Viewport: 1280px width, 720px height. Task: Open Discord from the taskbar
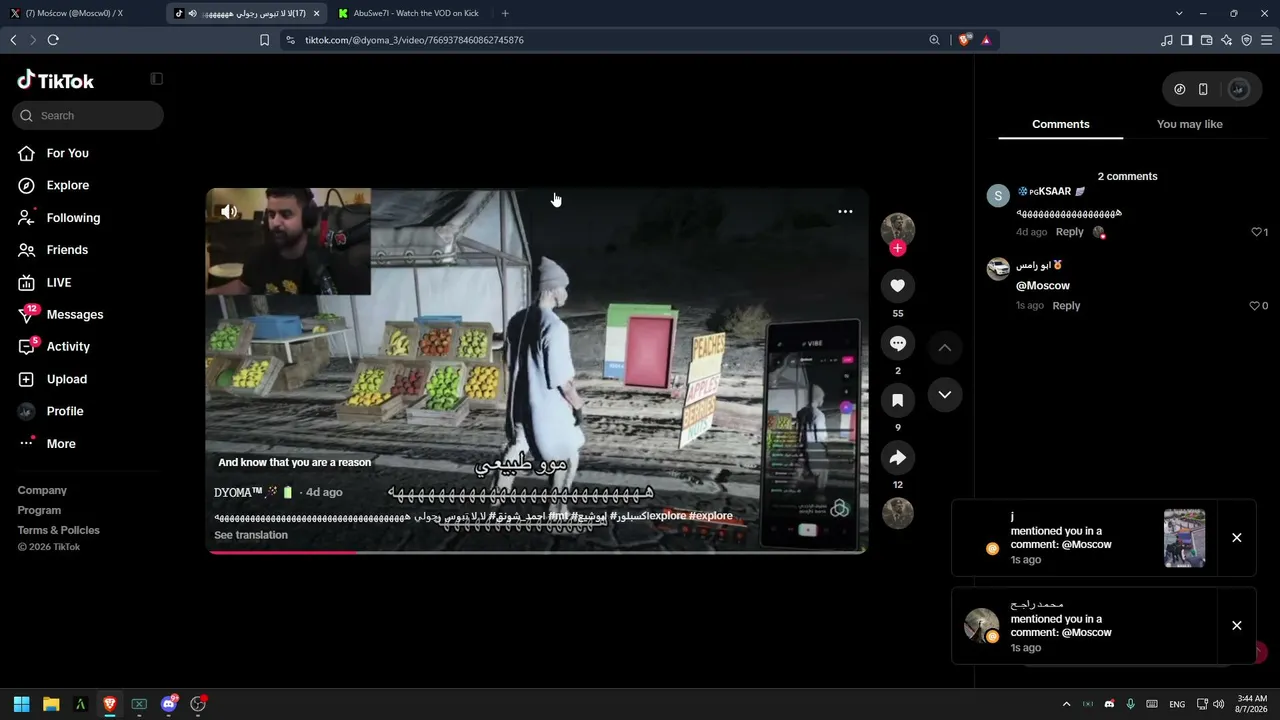(169, 704)
